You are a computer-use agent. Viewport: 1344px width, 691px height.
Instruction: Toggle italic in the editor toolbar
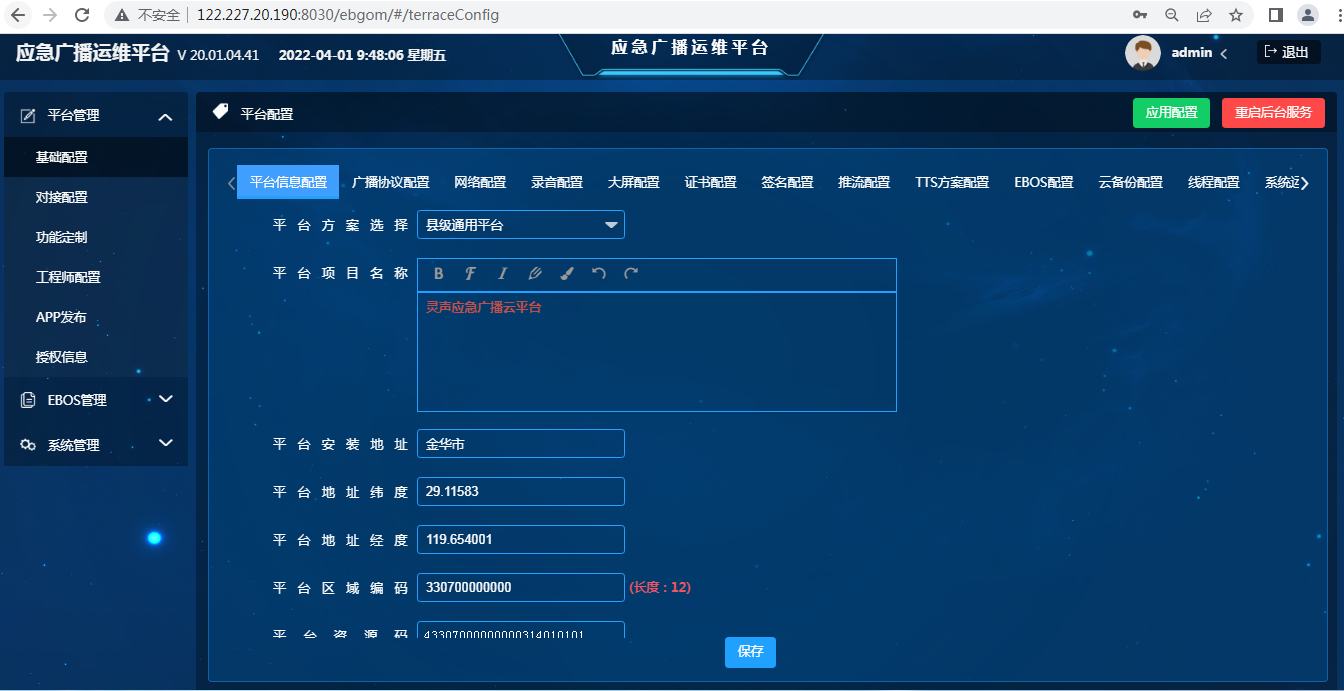click(502, 274)
